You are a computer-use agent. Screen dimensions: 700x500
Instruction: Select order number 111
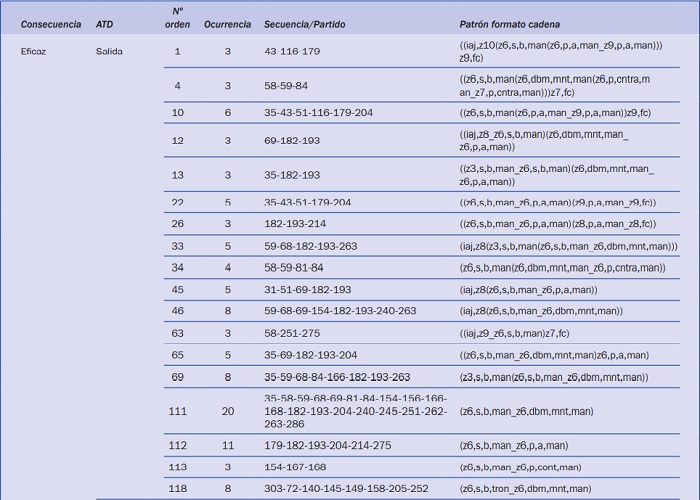point(177,411)
